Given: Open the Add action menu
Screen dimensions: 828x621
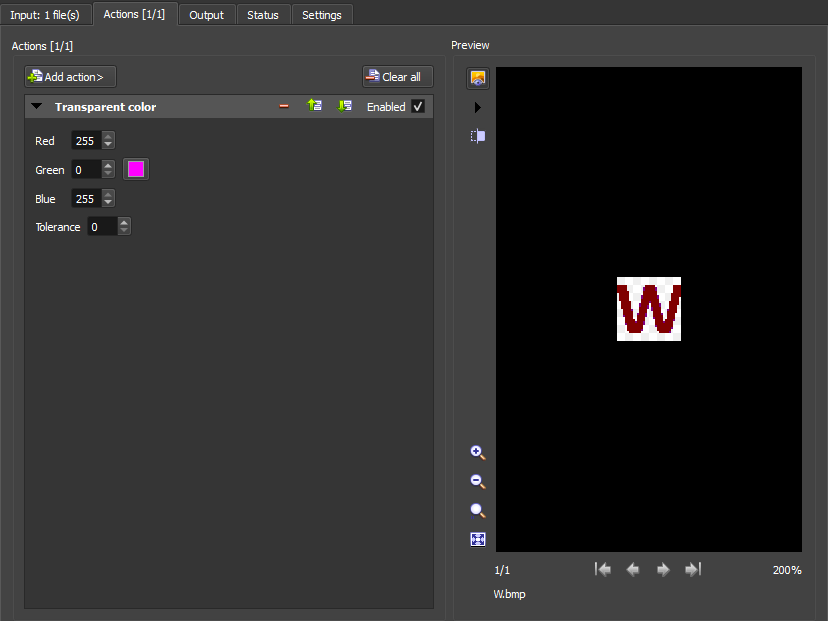Looking at the screenshot, I should [x=70, y=77].
